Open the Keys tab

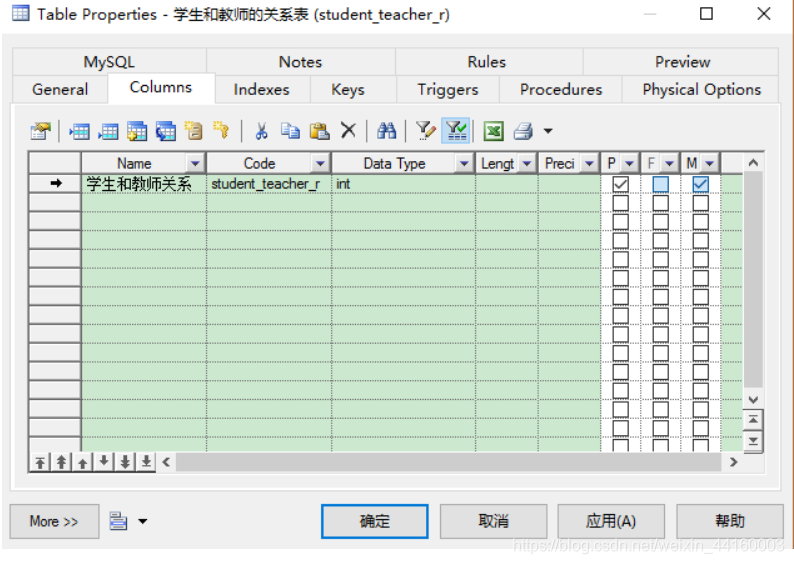tap(348, 90)
